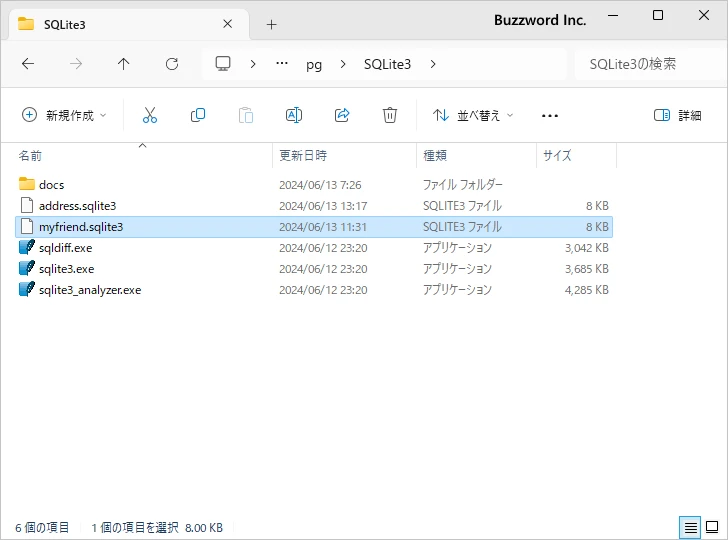The height and width of the screenshot is (540, 728).
Task: Click the SQLite3 breadcrumb segment
Action: click(387, 64)
